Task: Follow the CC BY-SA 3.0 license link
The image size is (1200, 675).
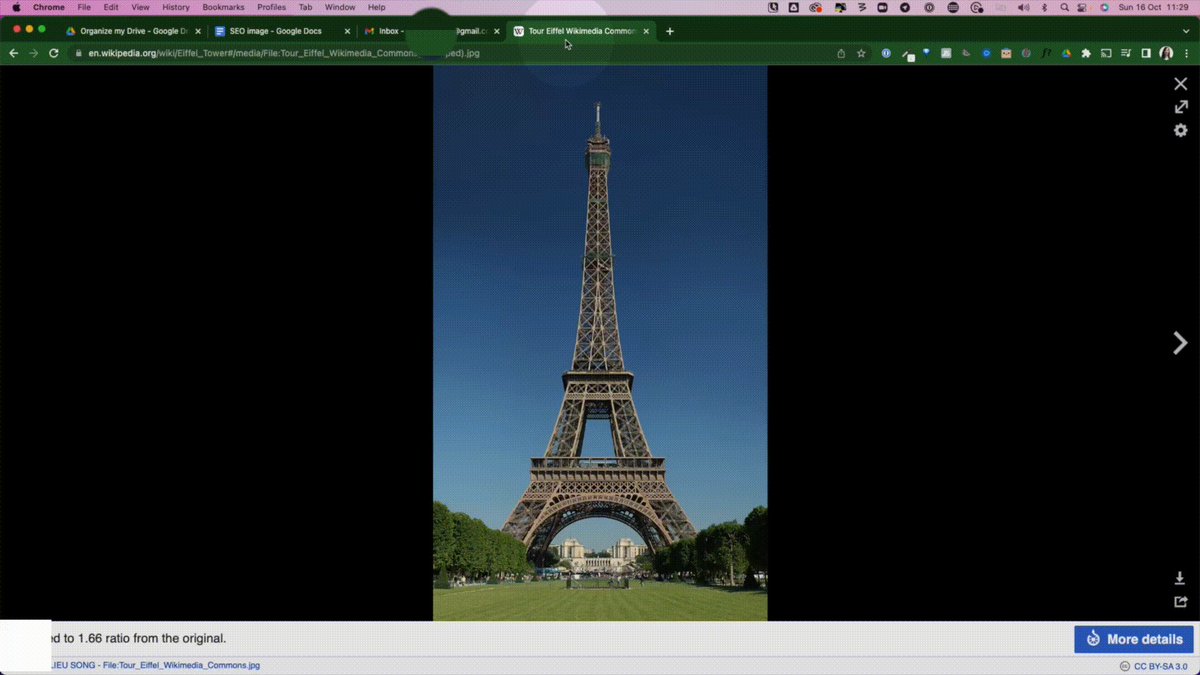Action: 1163,665
